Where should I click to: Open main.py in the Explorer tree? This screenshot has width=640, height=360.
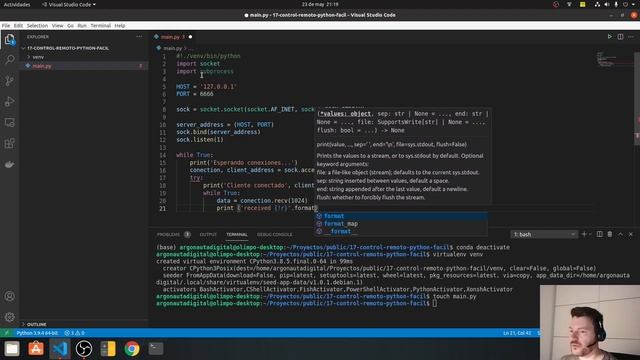coord(42,66)
